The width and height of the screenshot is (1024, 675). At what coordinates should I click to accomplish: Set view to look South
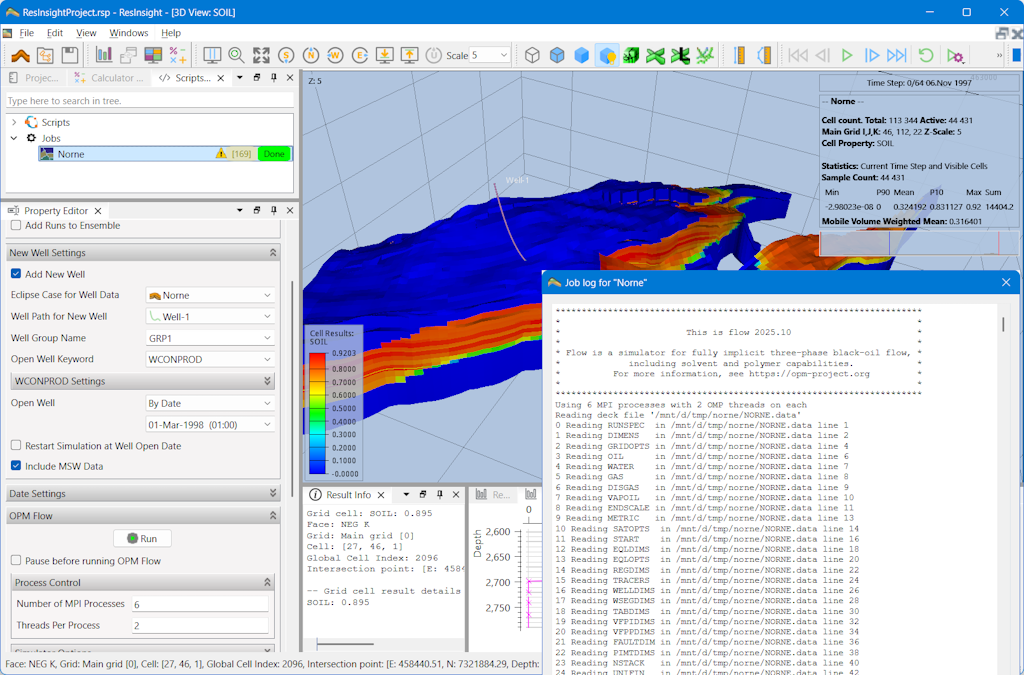coord(286,55)
